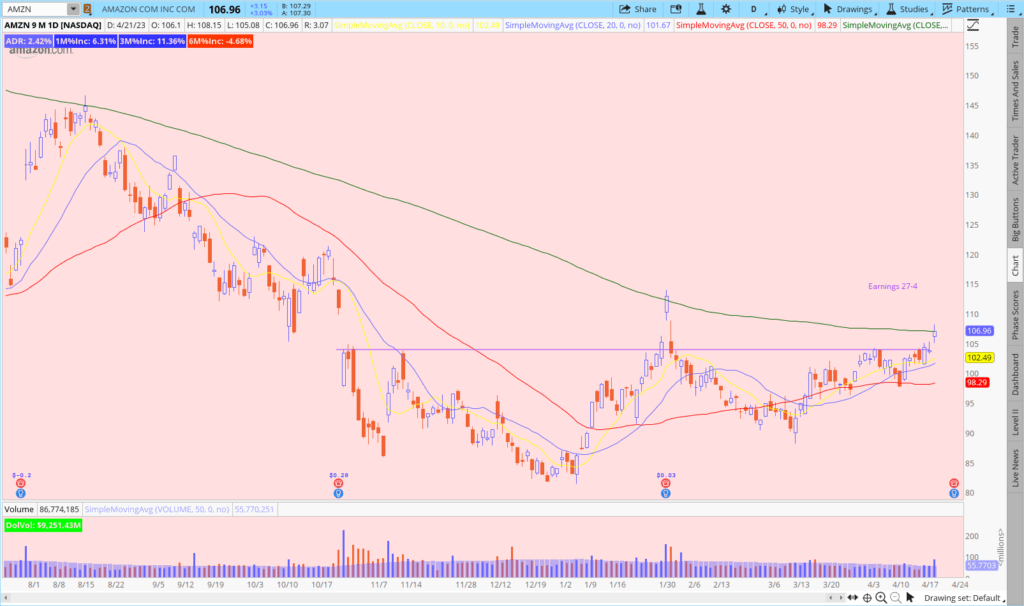The height and width of the screenshot is (606, 1024).
Task: Open the Dashboard sidebar tab
Action: click(1016, 374)
